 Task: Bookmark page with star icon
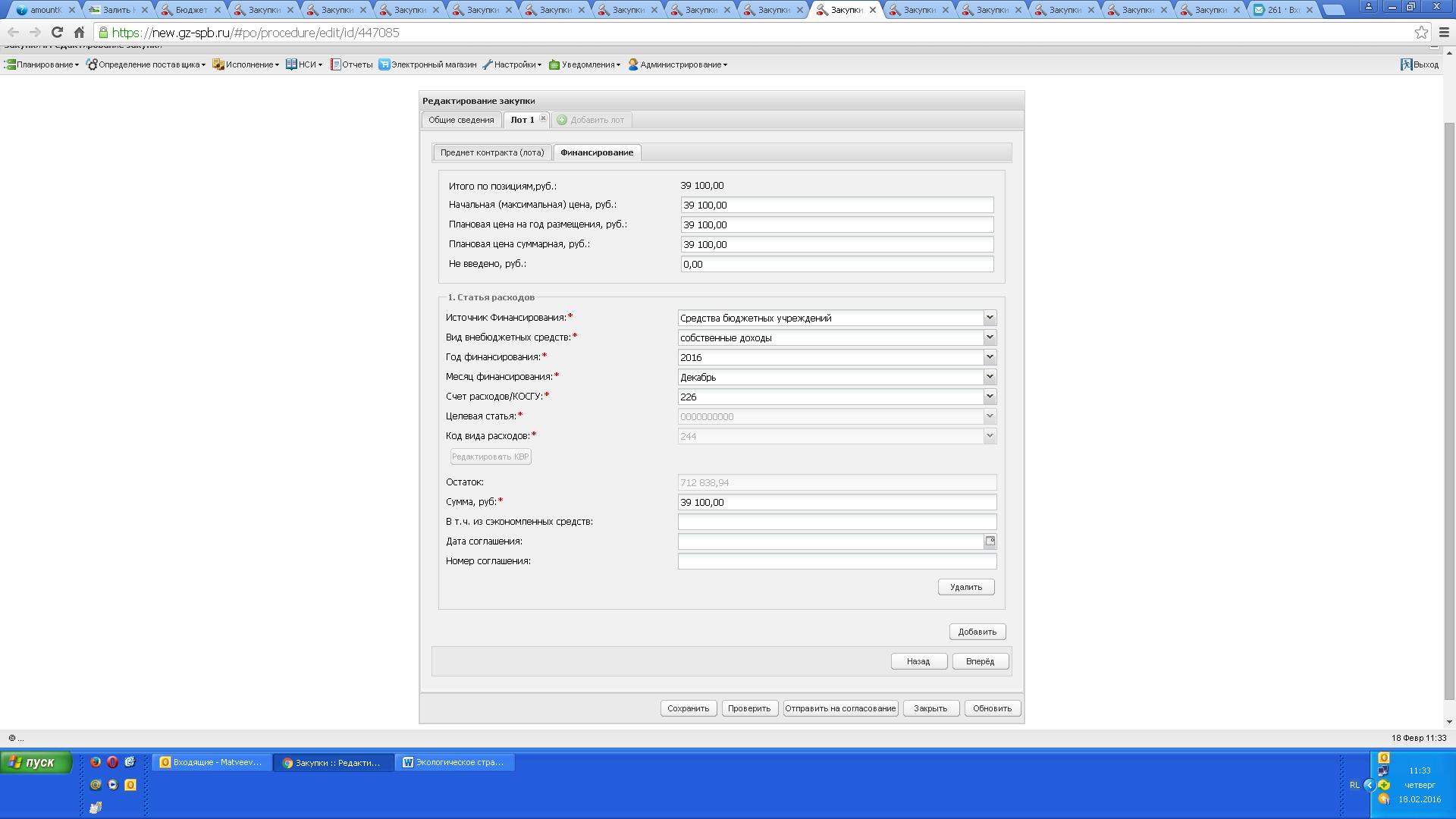coord(1421,33)
